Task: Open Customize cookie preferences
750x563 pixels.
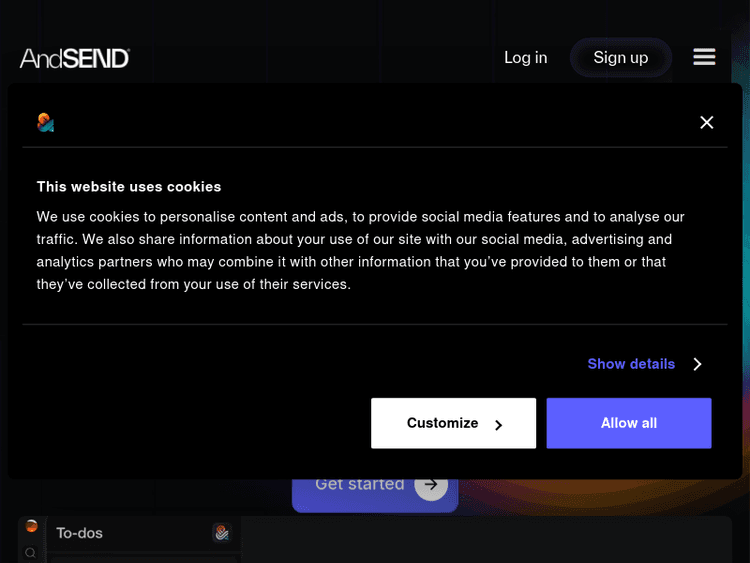Action: pos(443,423)
